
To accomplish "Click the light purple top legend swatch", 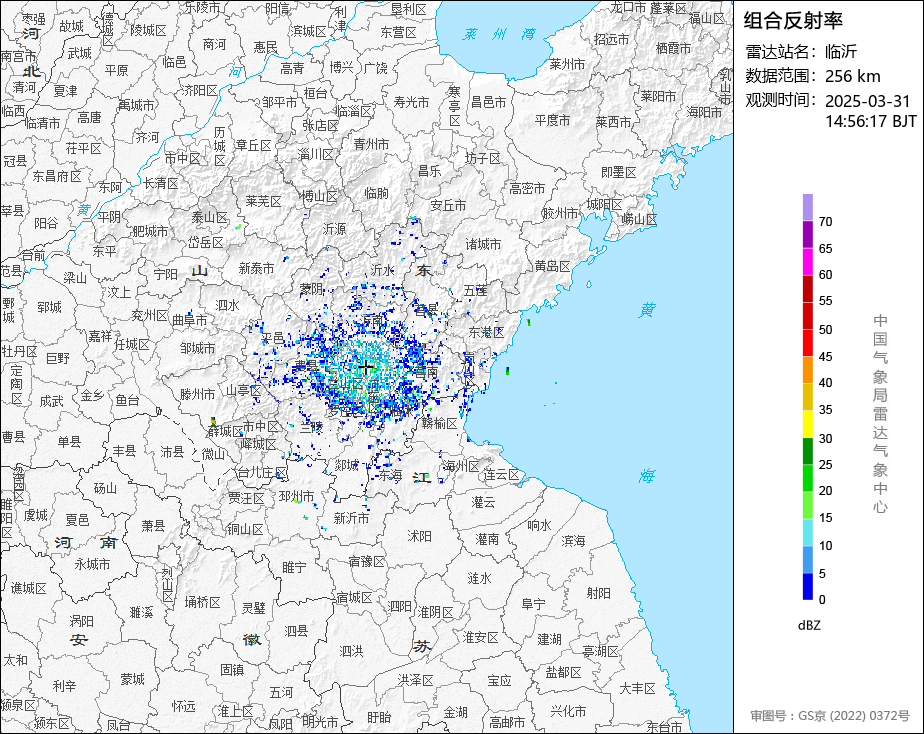I will pyautogui.click(x=807, y=207).
